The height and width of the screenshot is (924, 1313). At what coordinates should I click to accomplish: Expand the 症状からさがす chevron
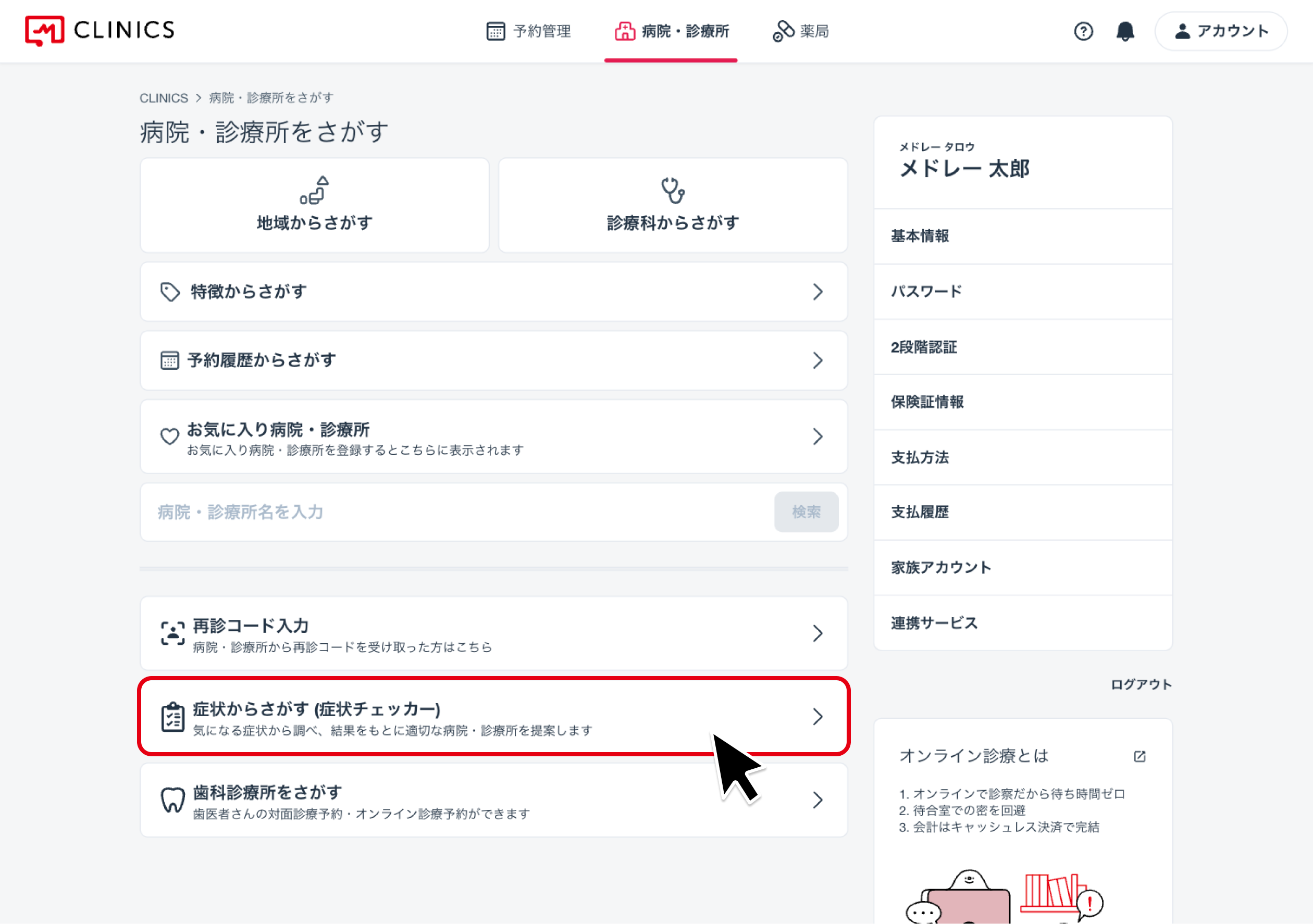click(x=817, y=717)
